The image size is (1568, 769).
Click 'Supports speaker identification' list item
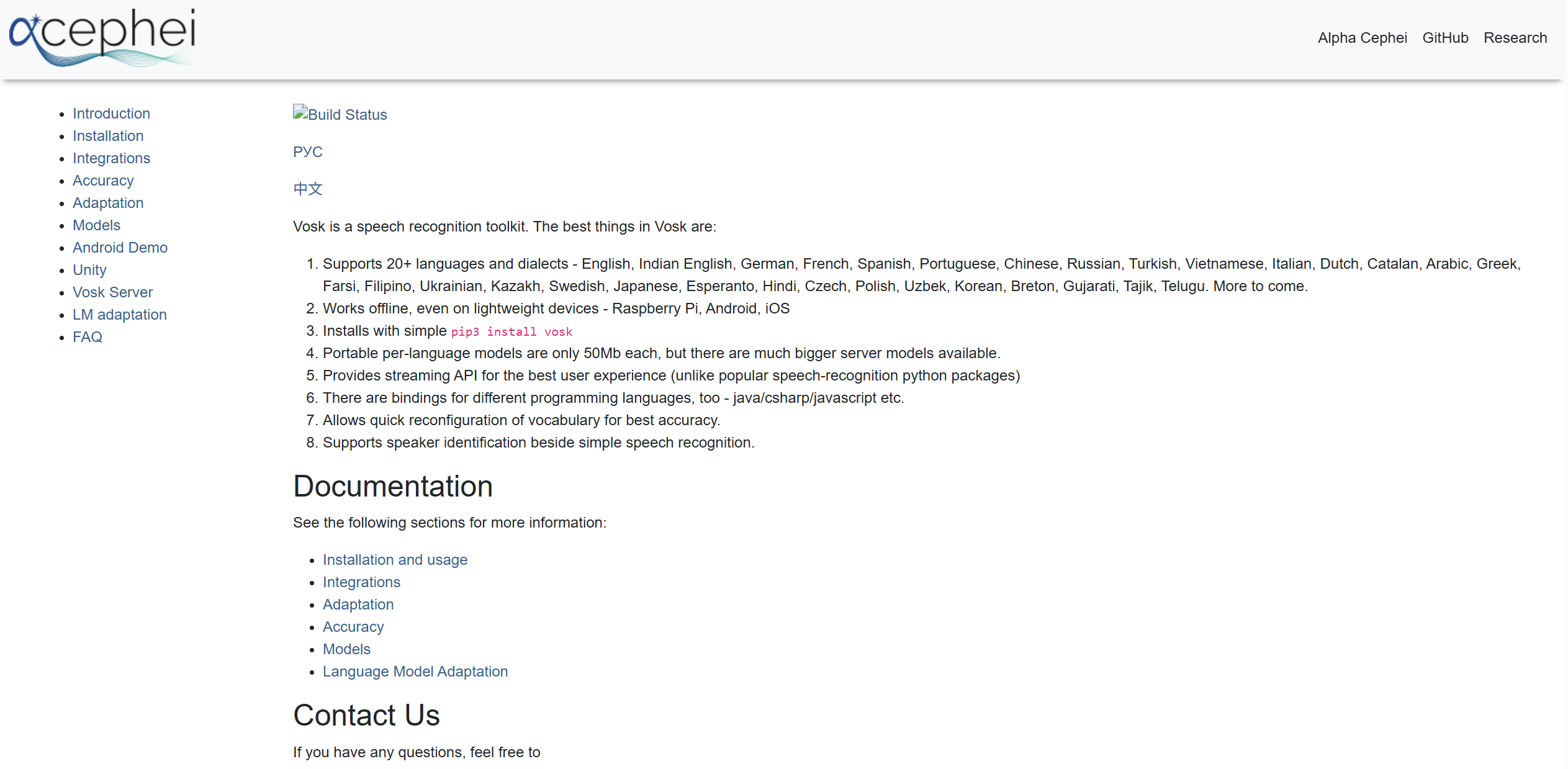[539, 443]
